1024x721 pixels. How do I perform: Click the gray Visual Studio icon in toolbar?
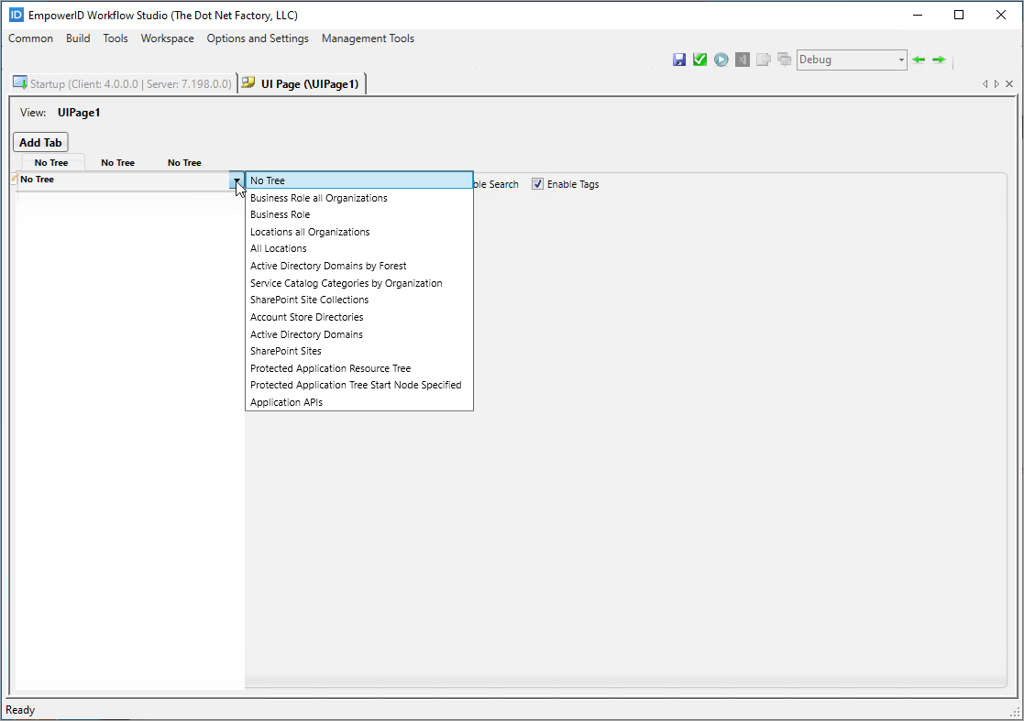tap(742, 60)
